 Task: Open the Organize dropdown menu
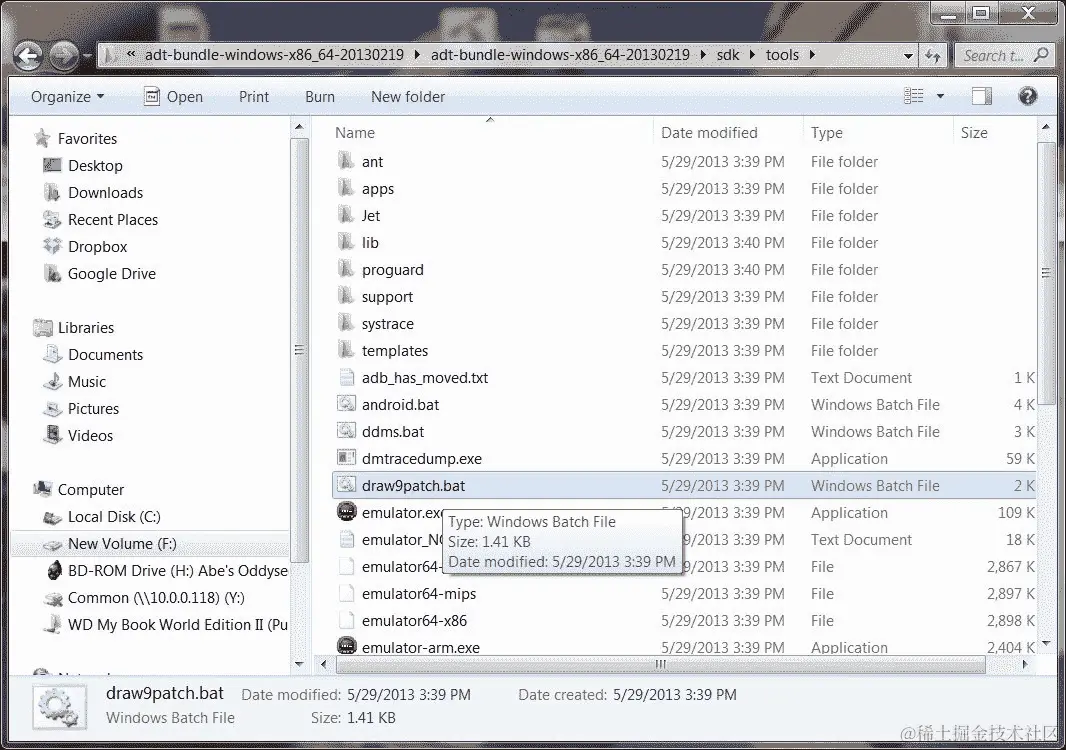[67, 97]
